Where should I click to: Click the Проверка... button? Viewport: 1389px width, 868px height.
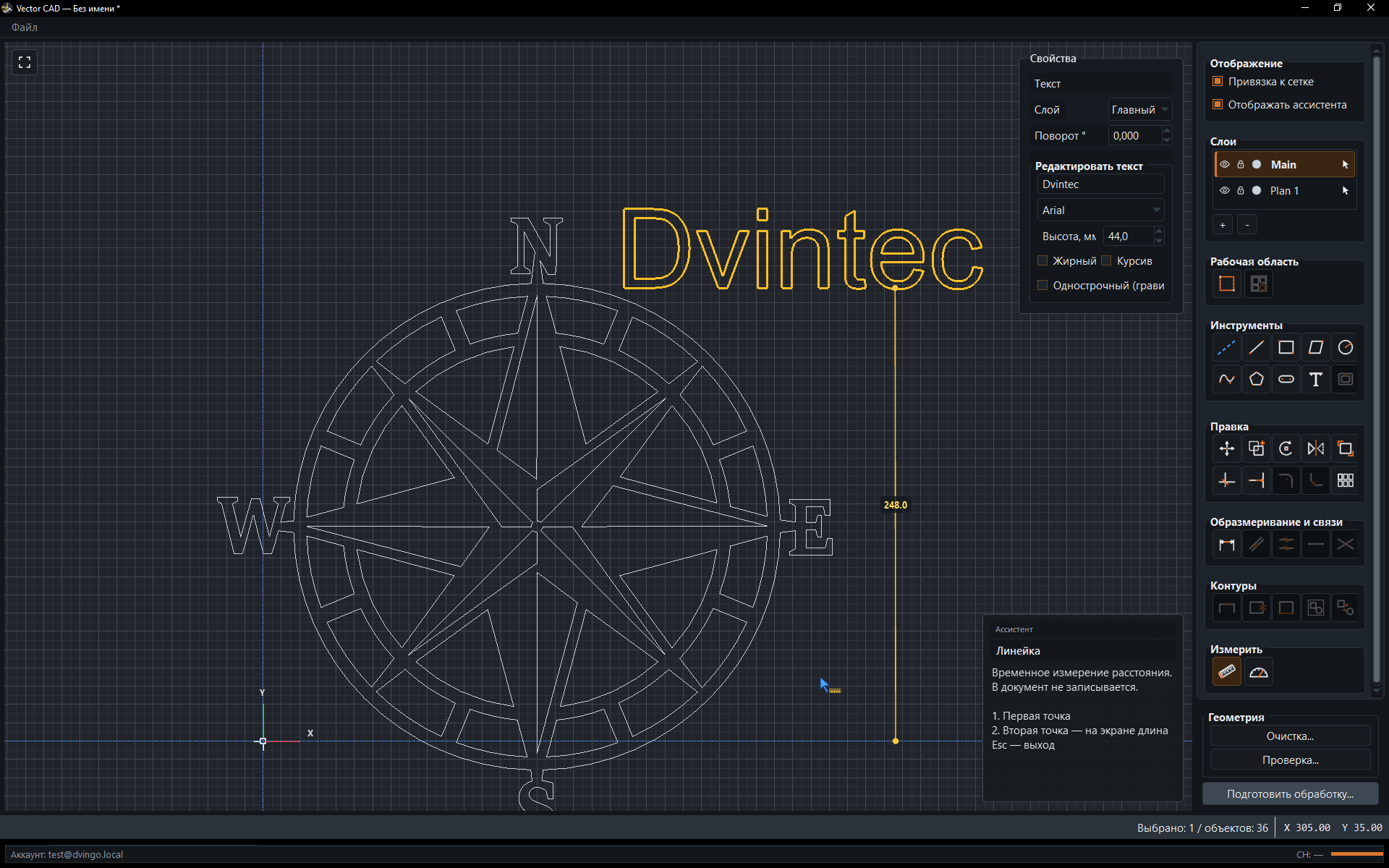[x=1290, y=760]
